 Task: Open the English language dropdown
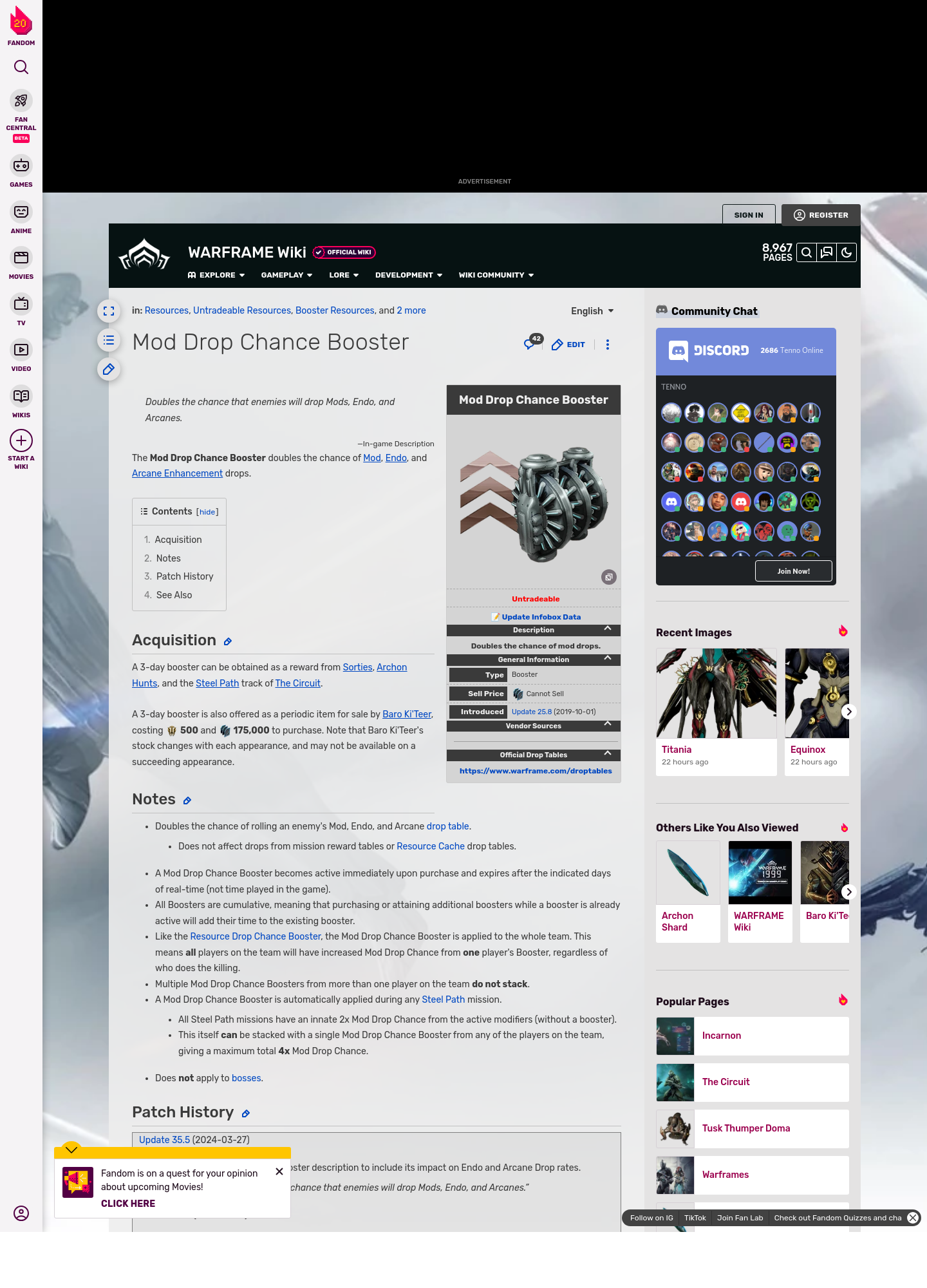point(592,311)
